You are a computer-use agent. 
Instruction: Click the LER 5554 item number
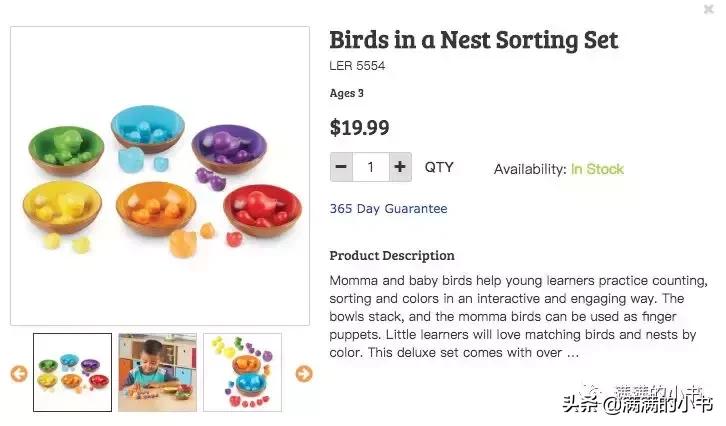pos(357,66)
